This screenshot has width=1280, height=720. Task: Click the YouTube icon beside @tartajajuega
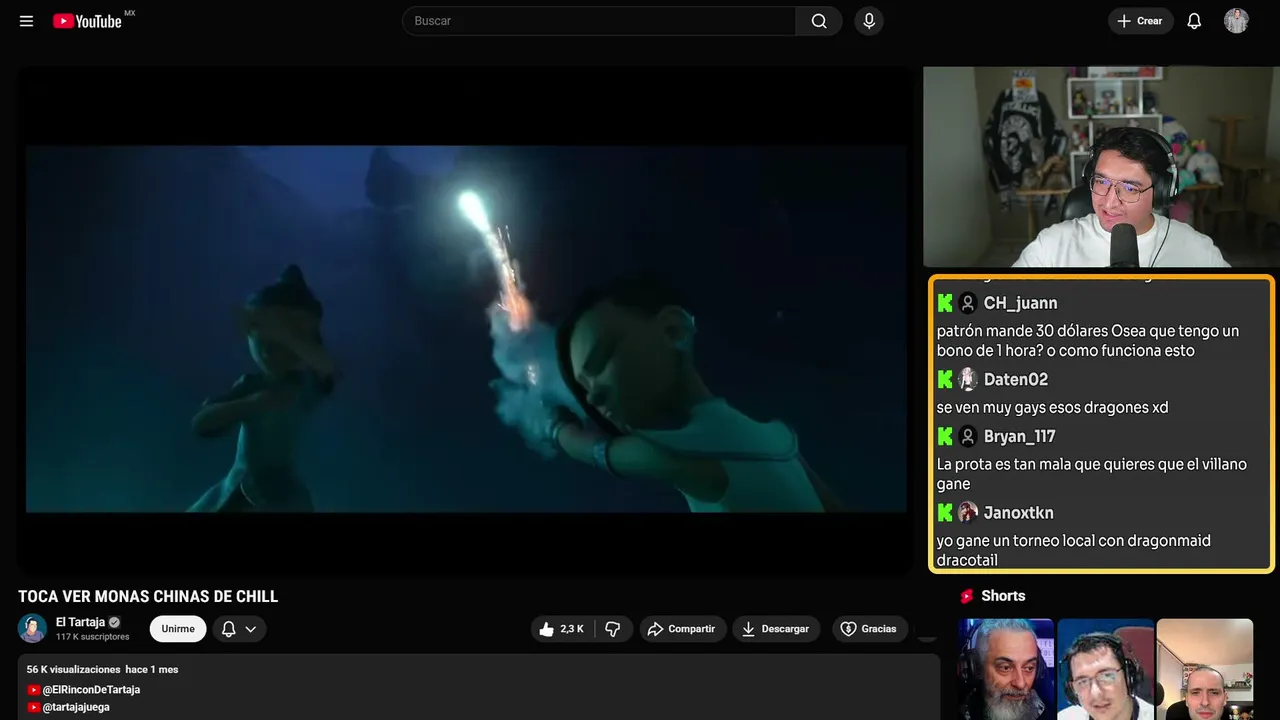coord(34,707)
